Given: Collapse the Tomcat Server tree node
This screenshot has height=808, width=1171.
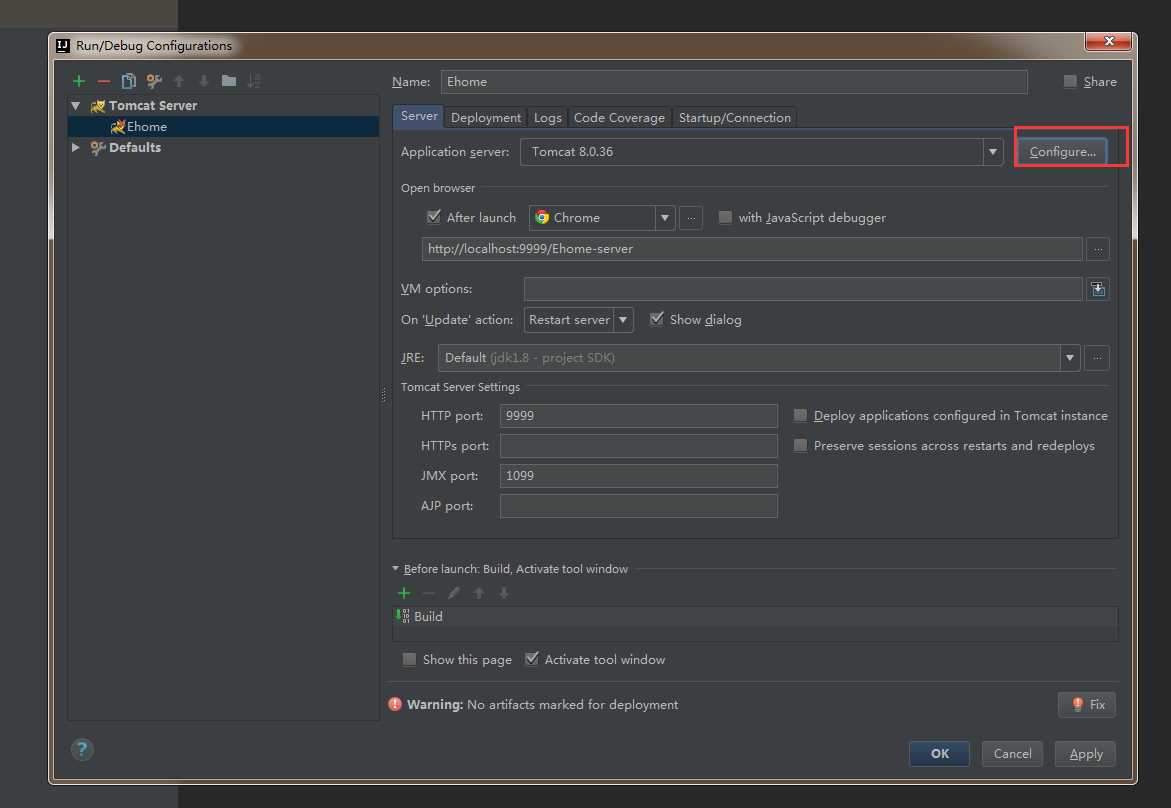Looking at the screenshot, I should [75, 106].
